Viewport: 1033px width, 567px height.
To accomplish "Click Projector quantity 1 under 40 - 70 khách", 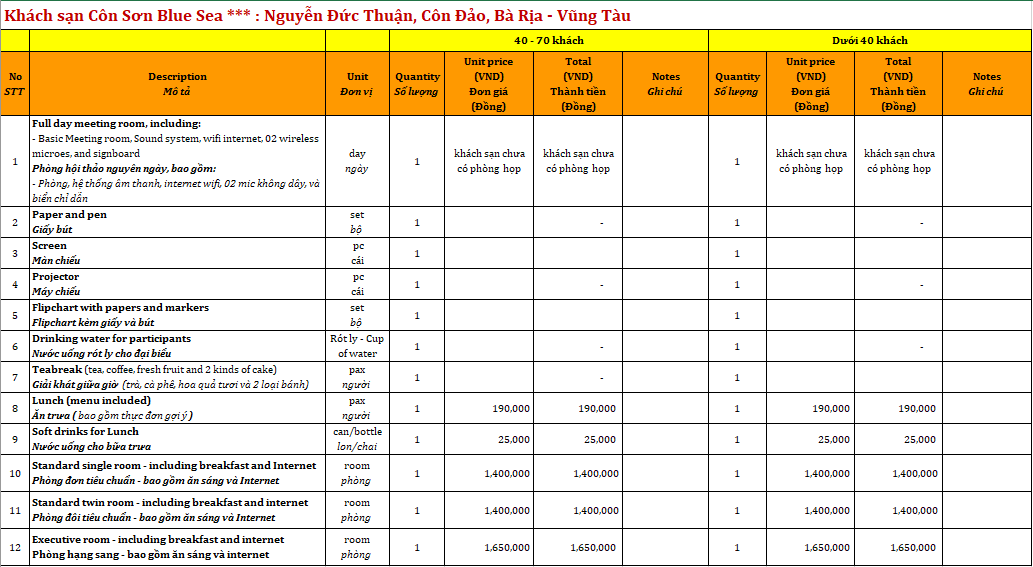I will [417, 284].
